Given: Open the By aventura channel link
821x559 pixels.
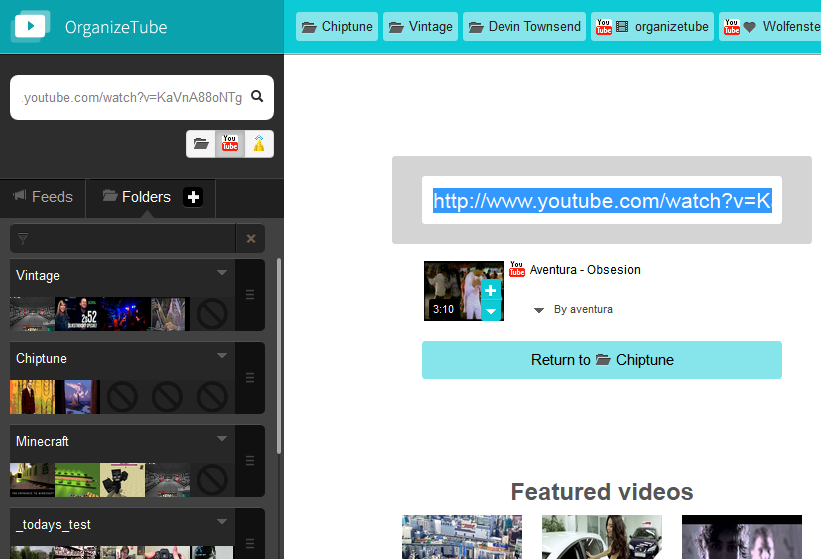Looking at the screenshot, I should (583, 309).
